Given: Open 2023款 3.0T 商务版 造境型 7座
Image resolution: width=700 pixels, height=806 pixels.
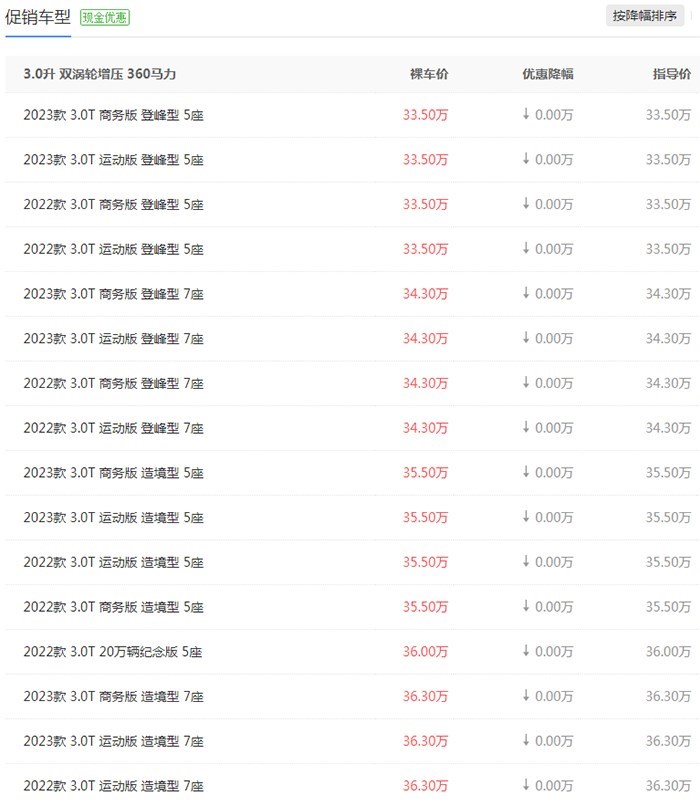Looking at the screenshot, I should (x=114, y=696).
